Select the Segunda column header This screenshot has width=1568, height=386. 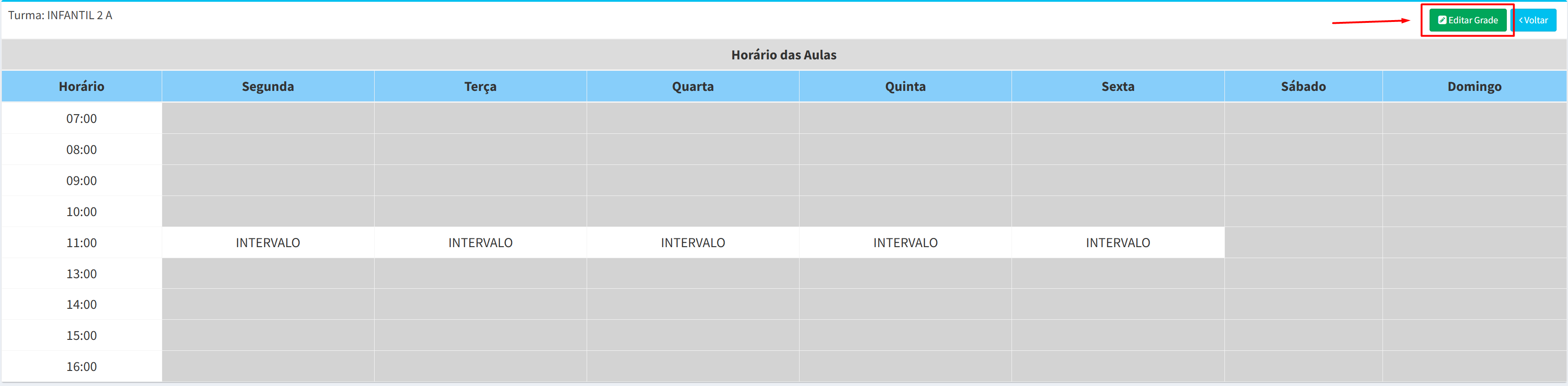(x=268, y=86)
